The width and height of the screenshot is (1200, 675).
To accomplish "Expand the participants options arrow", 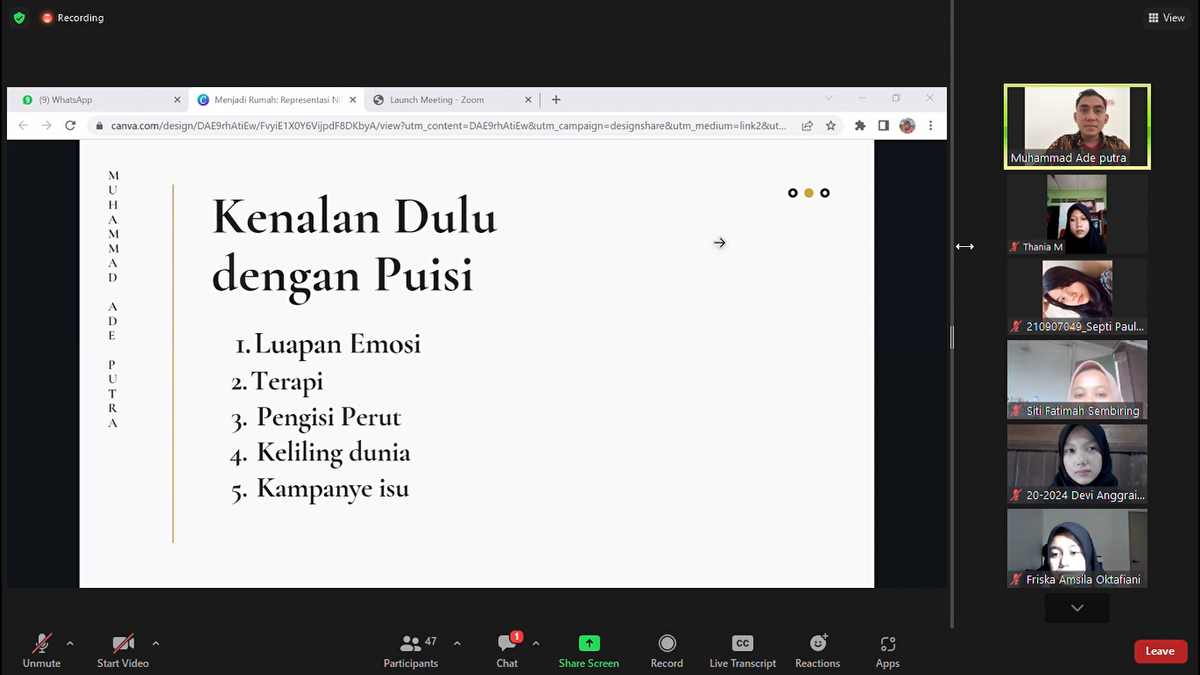I will [x=457, y=643].
